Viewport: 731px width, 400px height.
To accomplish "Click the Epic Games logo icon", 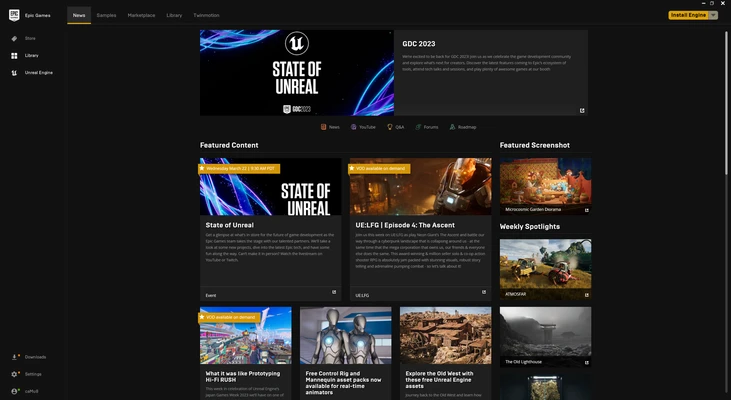I will (14, 15).
